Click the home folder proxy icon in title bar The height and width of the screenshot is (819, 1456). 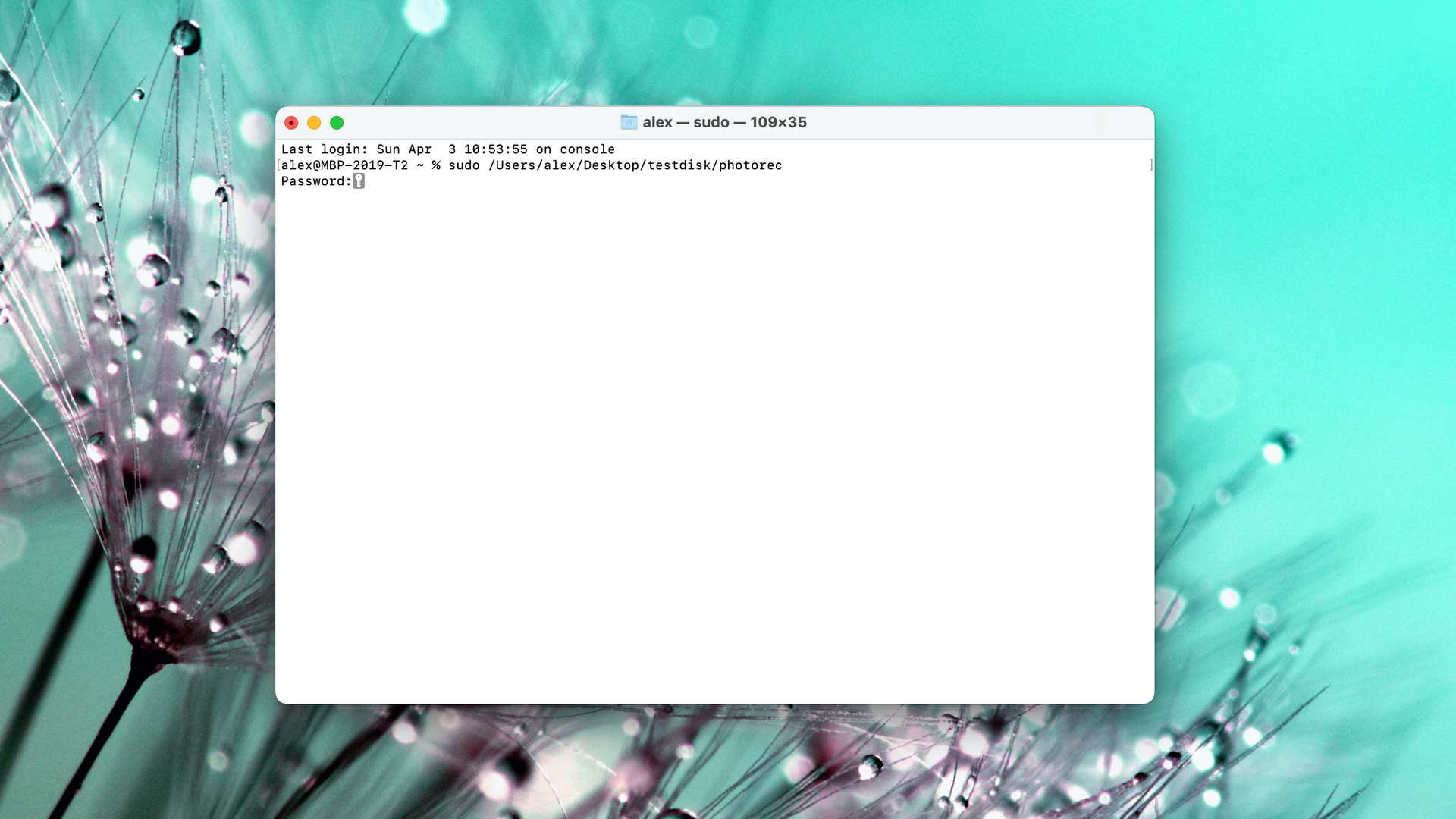click(x=629, y=122)
